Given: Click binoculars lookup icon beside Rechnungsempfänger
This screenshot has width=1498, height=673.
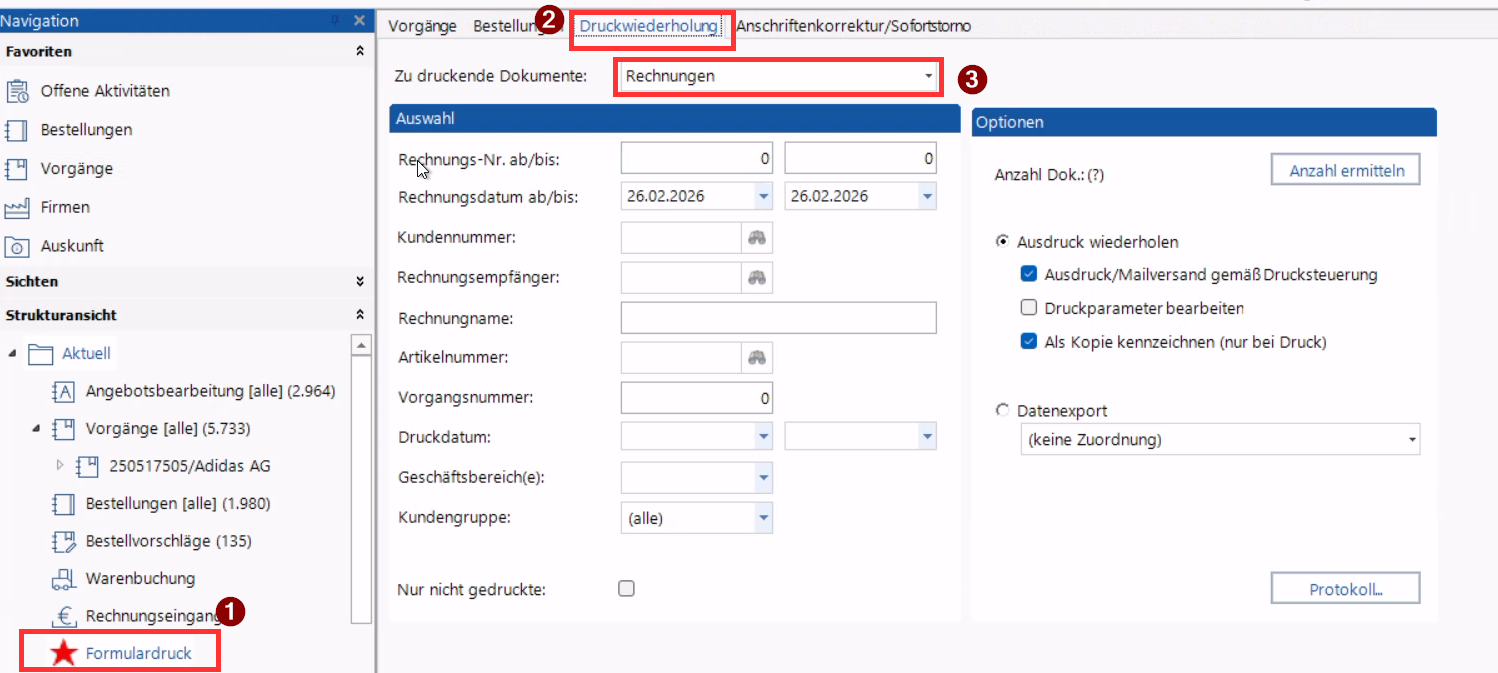Looking at the screenshot, I should 757,278.
